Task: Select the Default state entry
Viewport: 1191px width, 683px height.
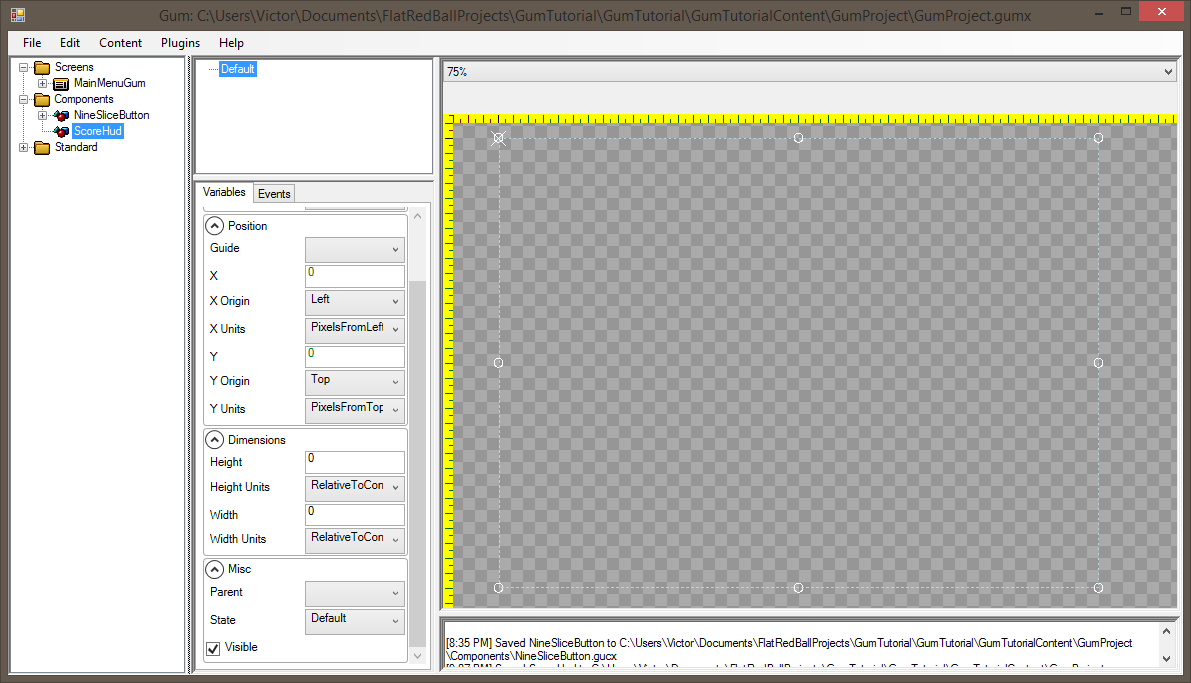Action: click(238, 69)
